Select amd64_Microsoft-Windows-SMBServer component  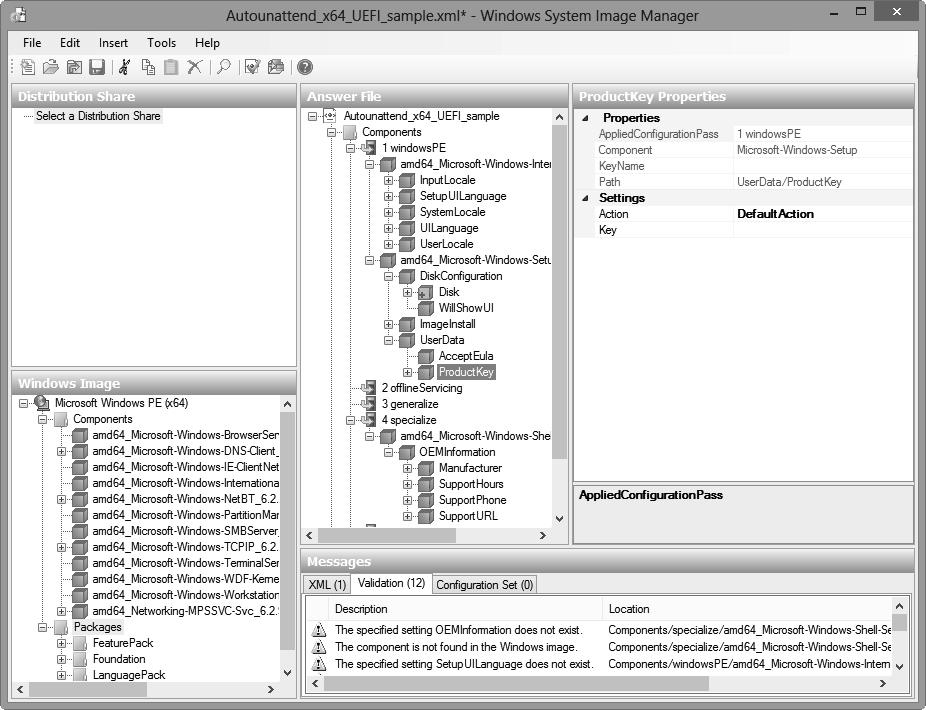185,531
